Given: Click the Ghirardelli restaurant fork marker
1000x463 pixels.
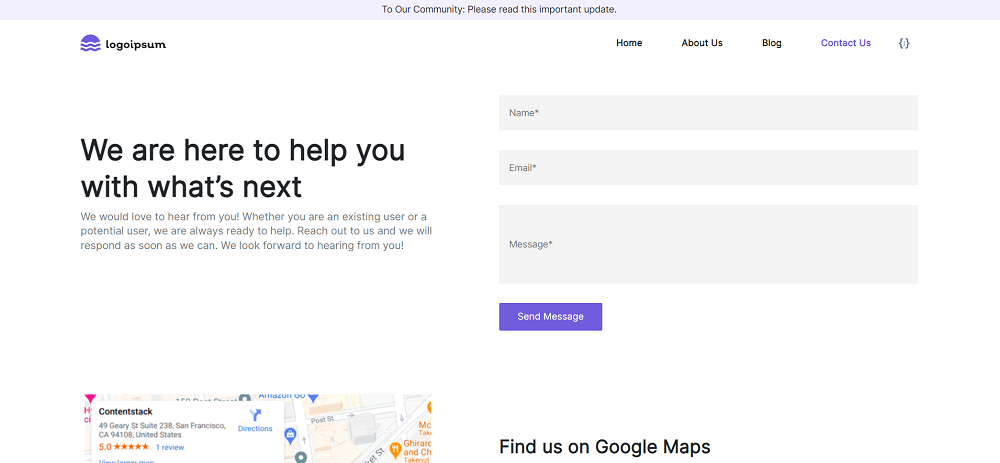Looking at the screenshot, I should [x=395, y=448].
